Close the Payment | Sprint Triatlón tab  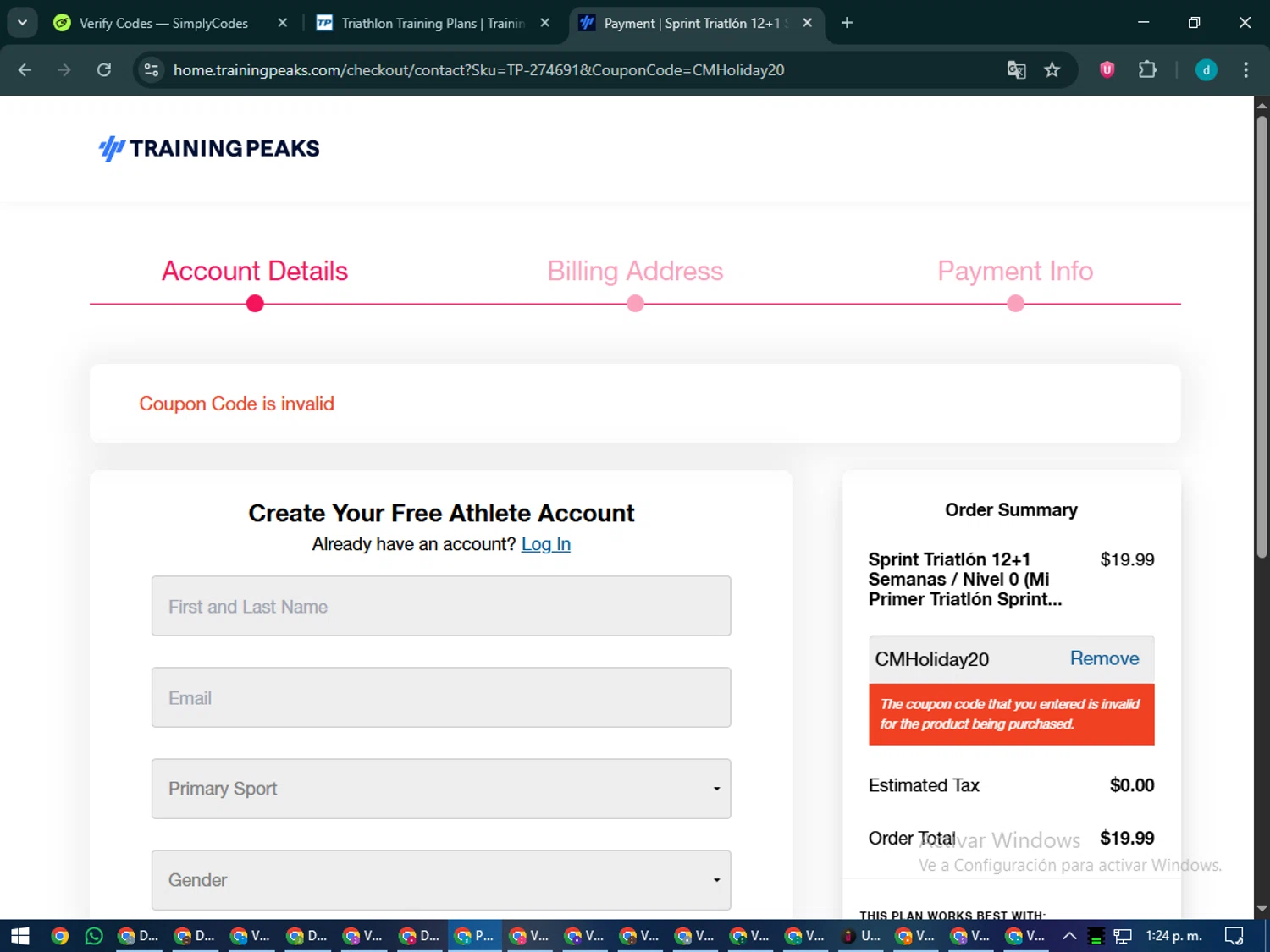(808, 23)
